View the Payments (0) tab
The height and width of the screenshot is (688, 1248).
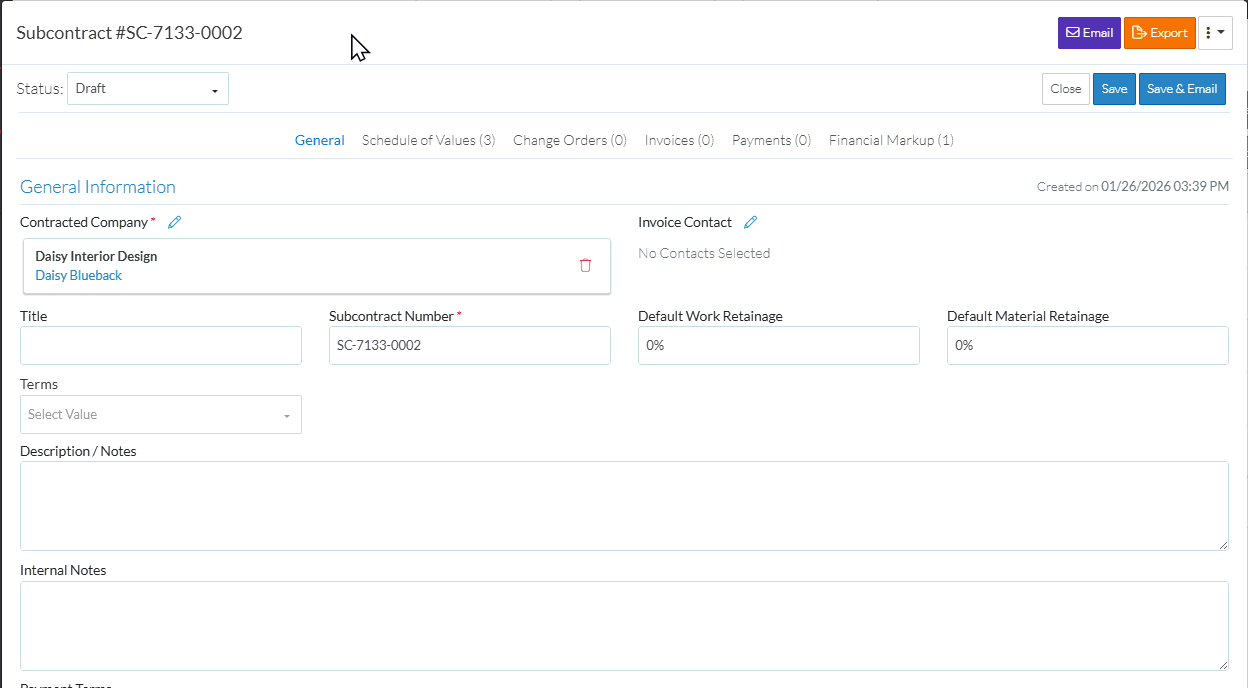point(771,140)
